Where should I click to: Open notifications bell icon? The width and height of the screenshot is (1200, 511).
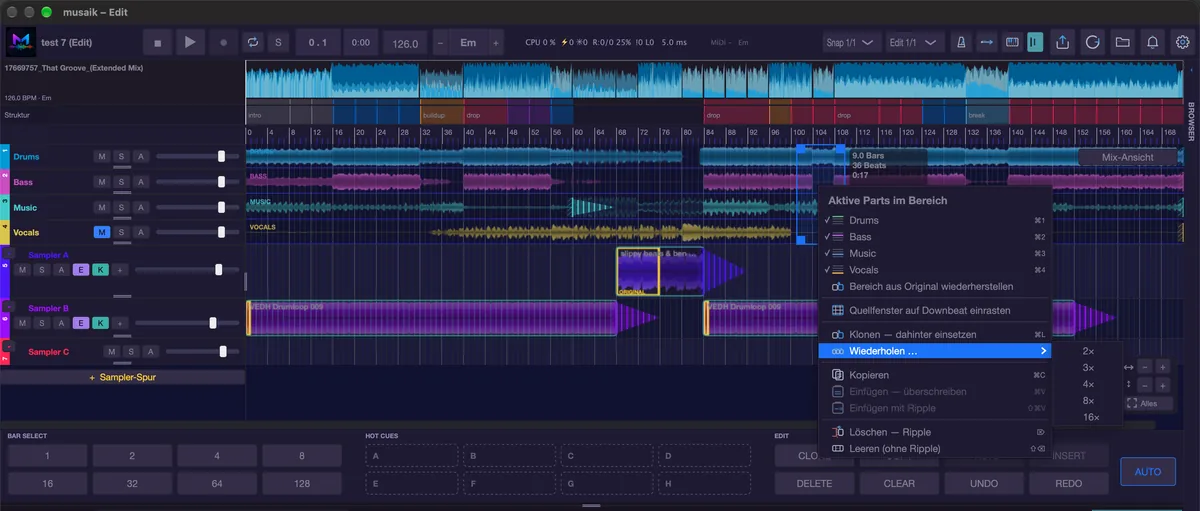point(1153,43)
